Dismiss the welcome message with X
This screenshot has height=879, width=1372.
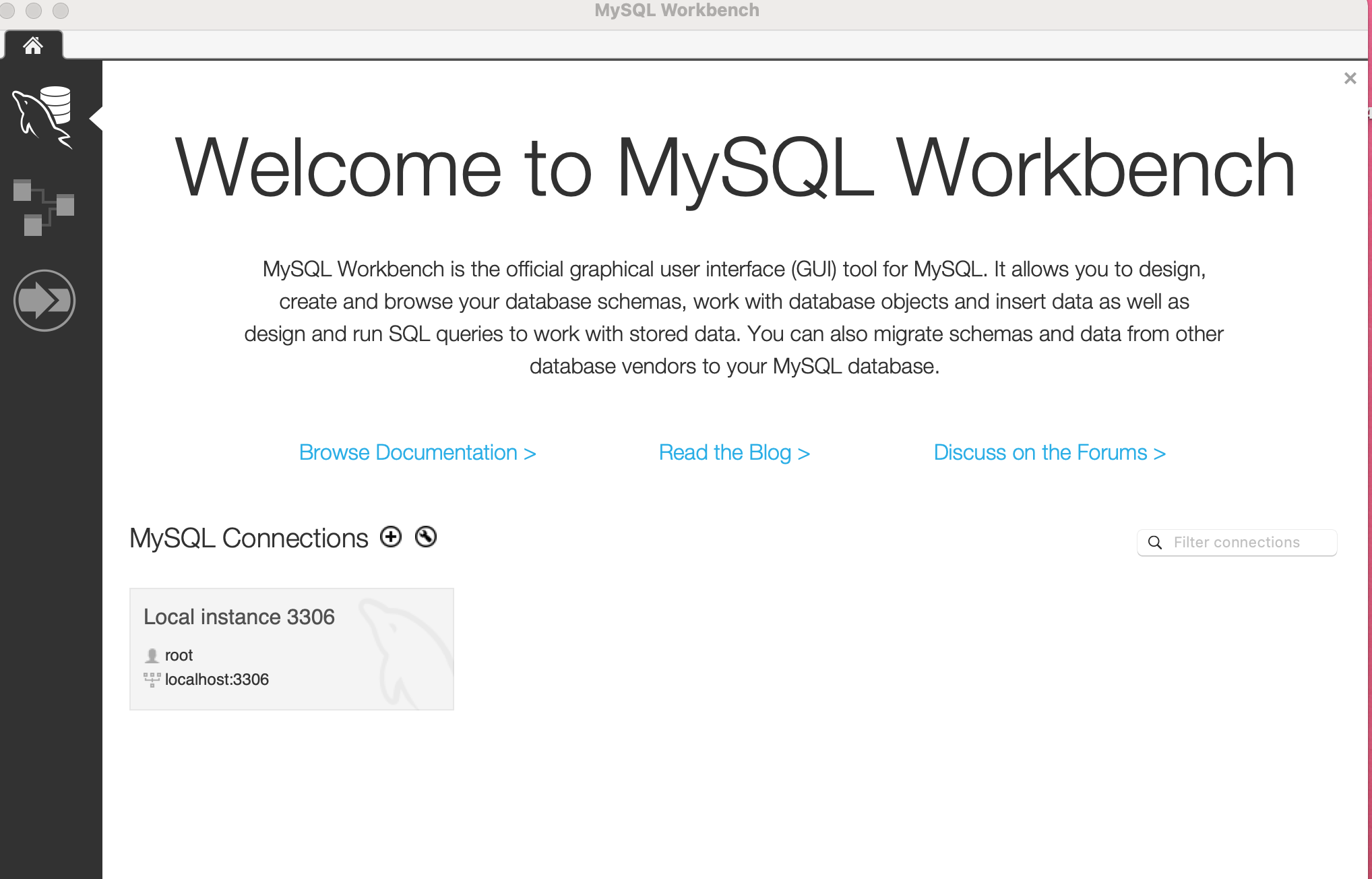coord(1350,79)
